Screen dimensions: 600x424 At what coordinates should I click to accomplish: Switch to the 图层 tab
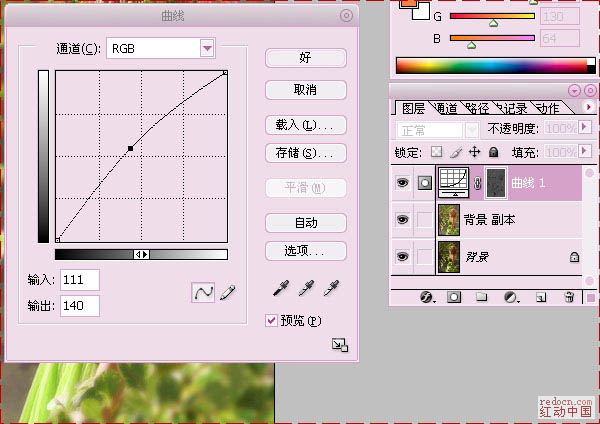tap(414, 109)
